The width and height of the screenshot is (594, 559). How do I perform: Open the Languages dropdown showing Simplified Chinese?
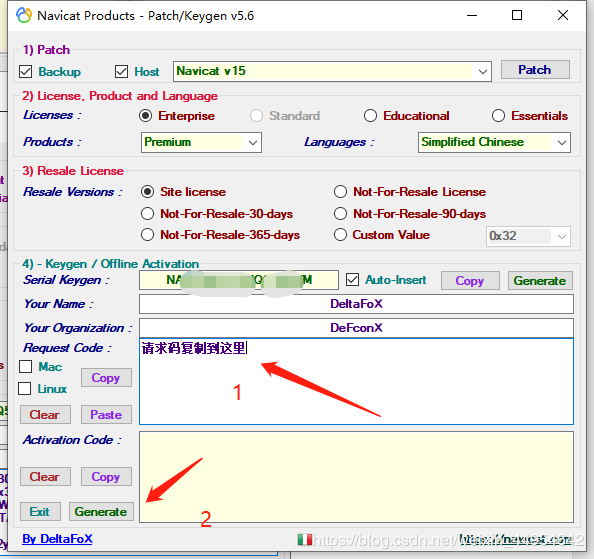point(494,142)
